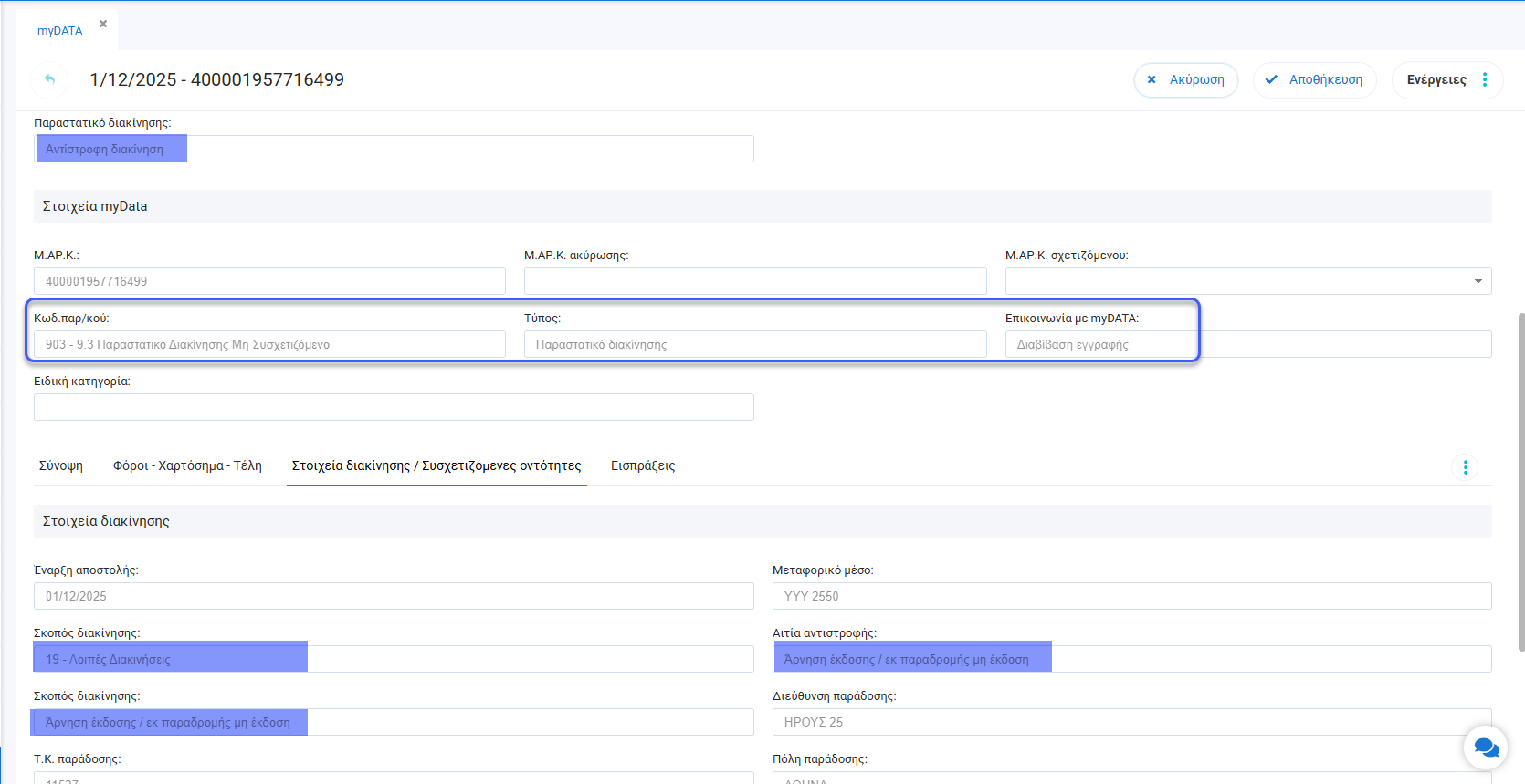The image size is (1525, 784).
Task: Open the 19 - Λοιπές Διακινήσεις purpose field
Action: pyautogui.click(x=394, y=659)
